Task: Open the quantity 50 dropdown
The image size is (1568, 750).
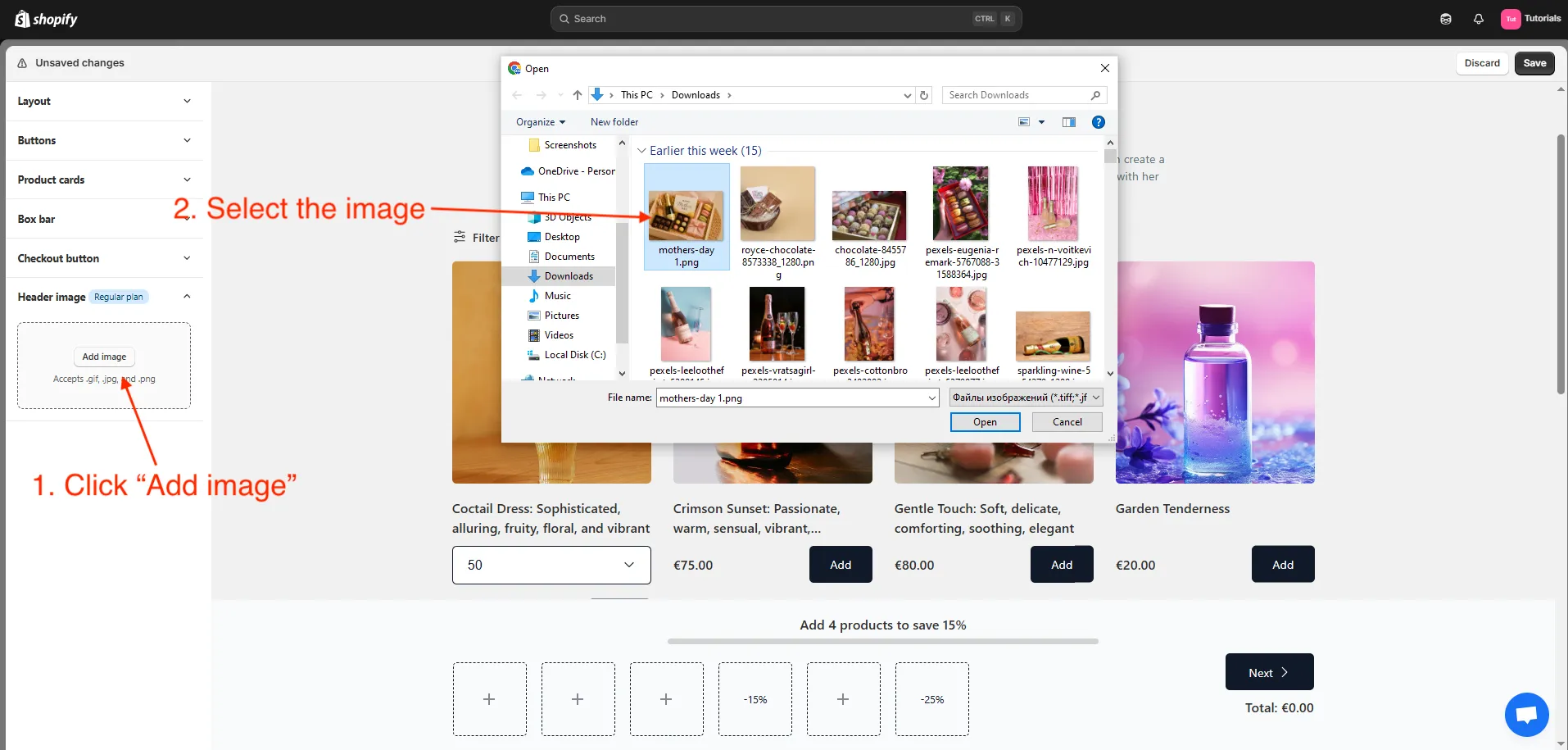Action: pos(551,565)
